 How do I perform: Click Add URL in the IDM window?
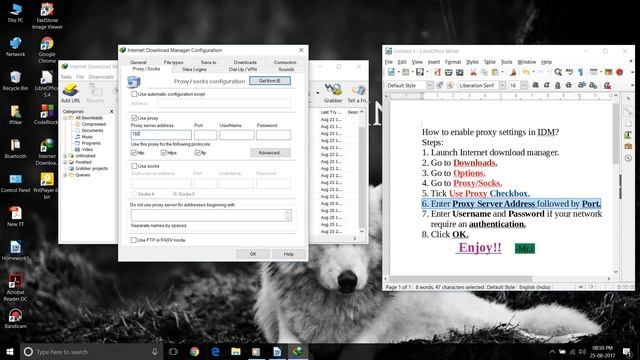point(70,93)
